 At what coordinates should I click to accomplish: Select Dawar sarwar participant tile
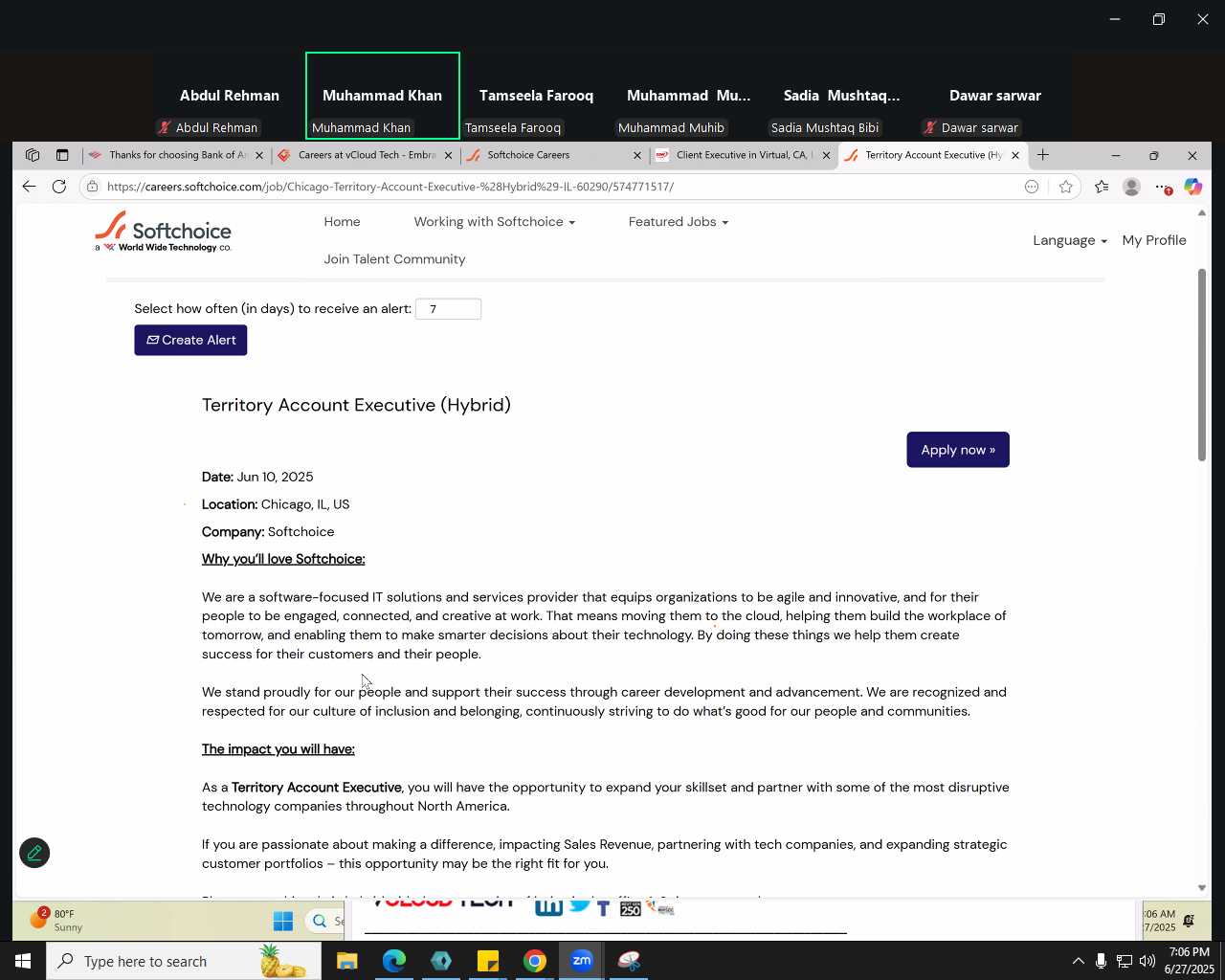coord(995,96)
